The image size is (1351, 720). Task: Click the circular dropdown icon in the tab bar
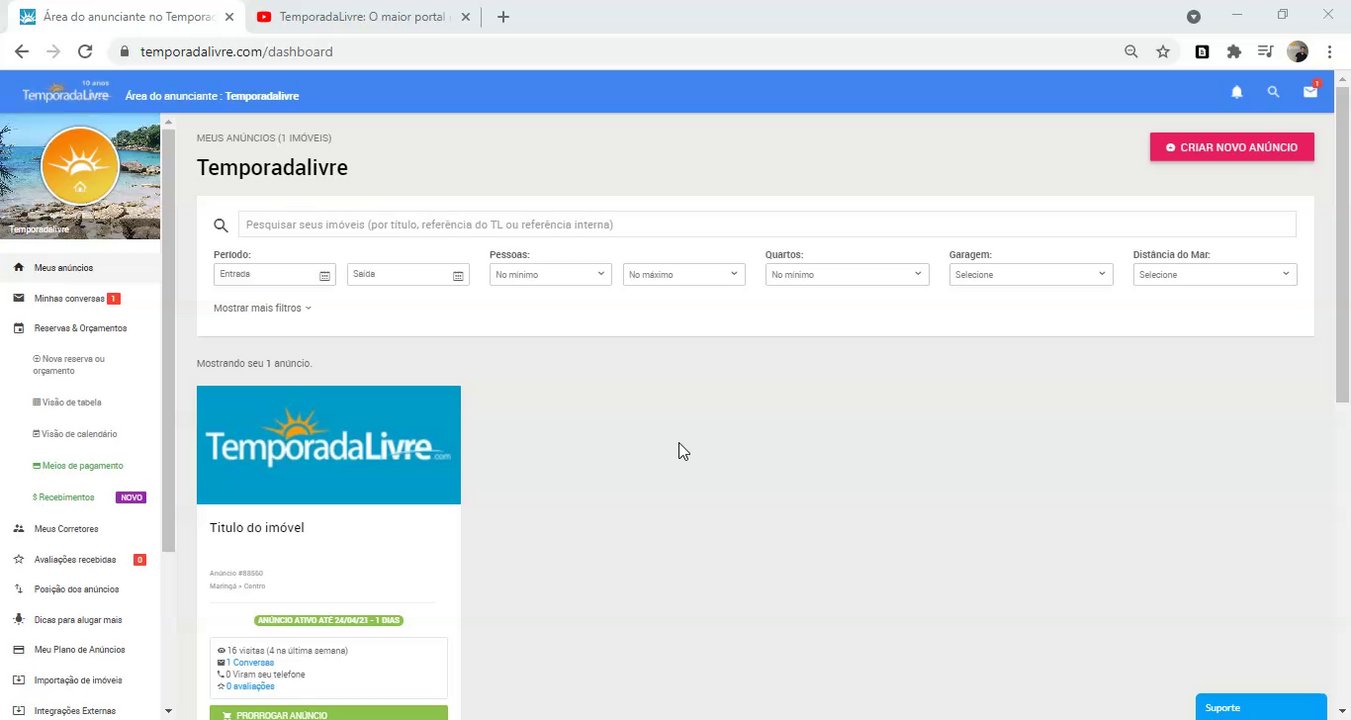[x=1193, y=17]
